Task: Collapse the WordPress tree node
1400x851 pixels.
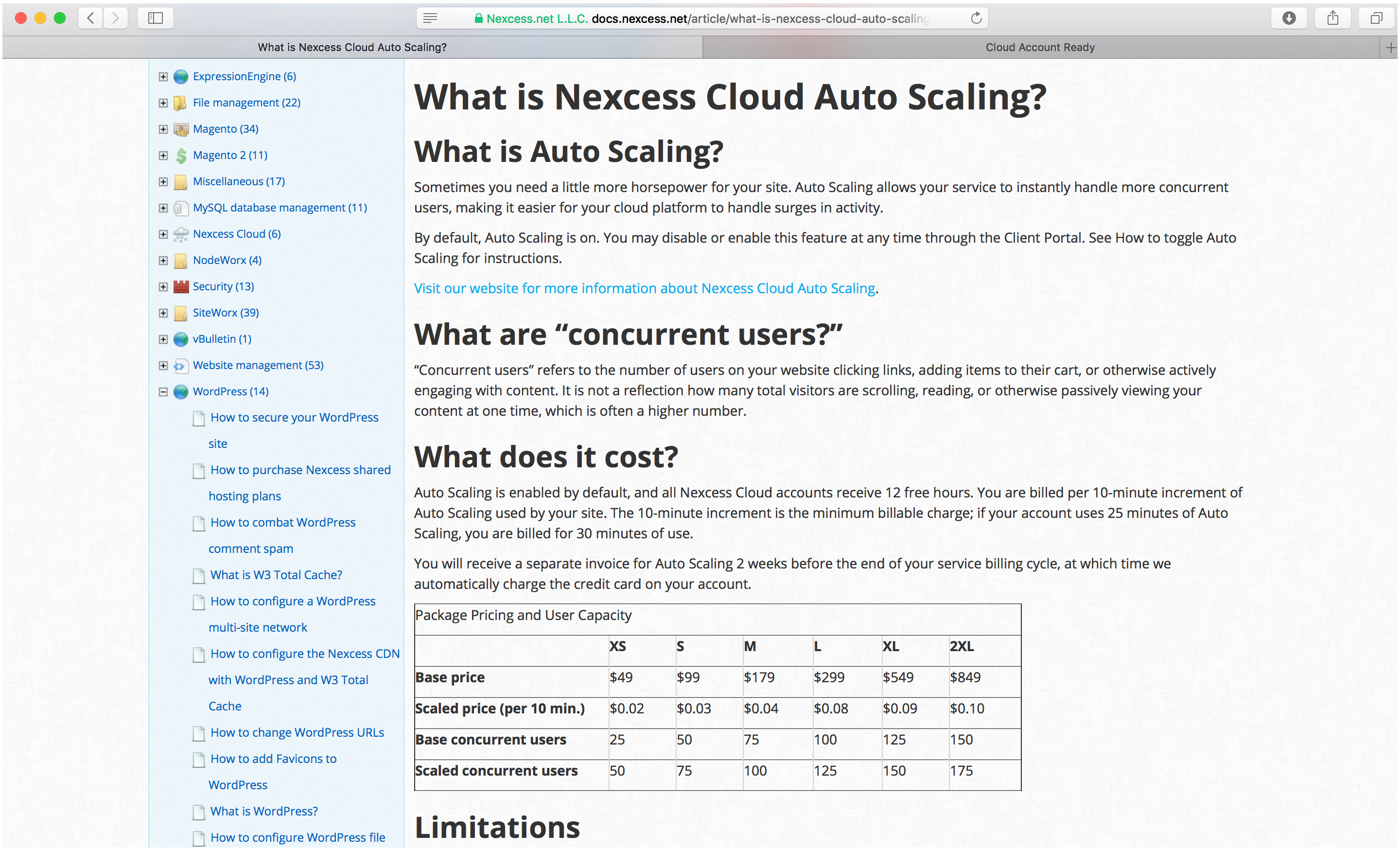Action: coord(163,391)
